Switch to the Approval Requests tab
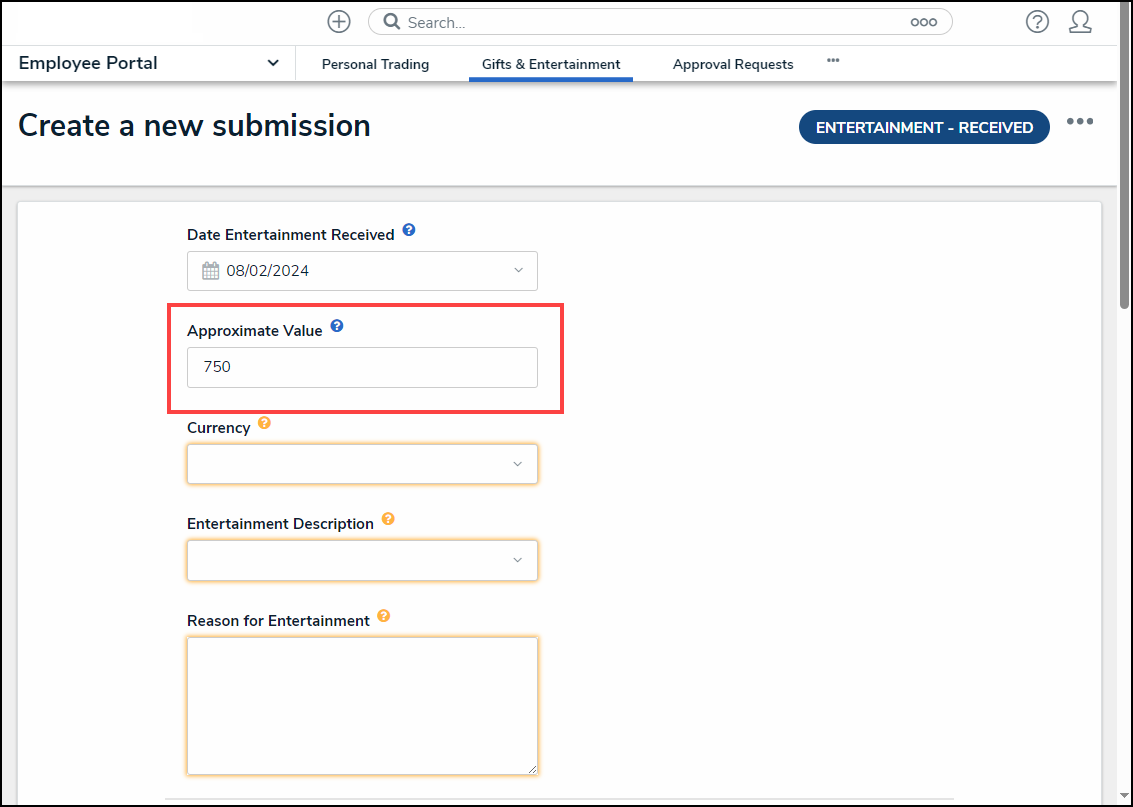 [x=733, y=64]
